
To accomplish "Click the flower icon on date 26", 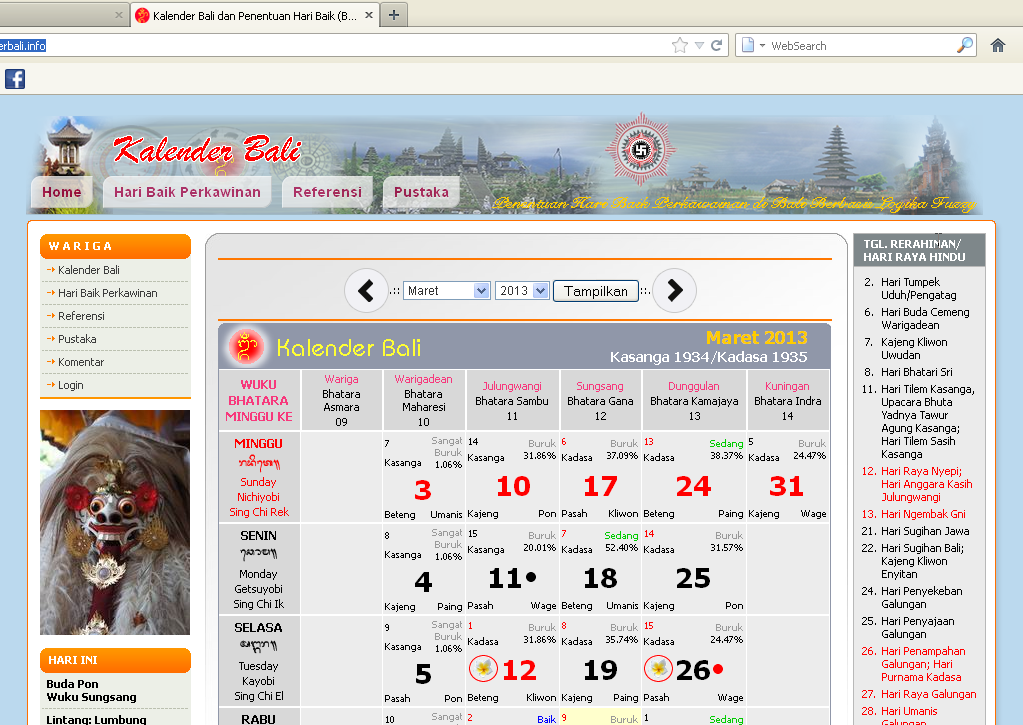I will click(658, 668).
